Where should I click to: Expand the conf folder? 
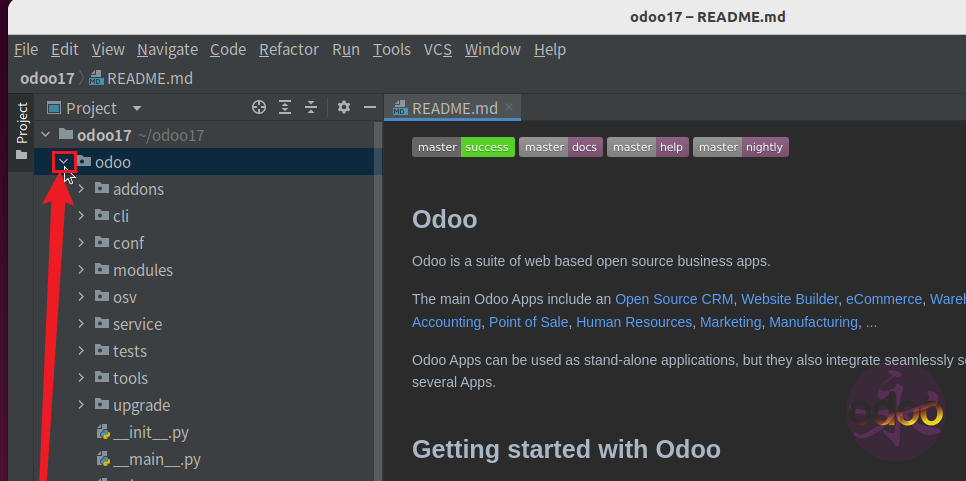(81, 243)
